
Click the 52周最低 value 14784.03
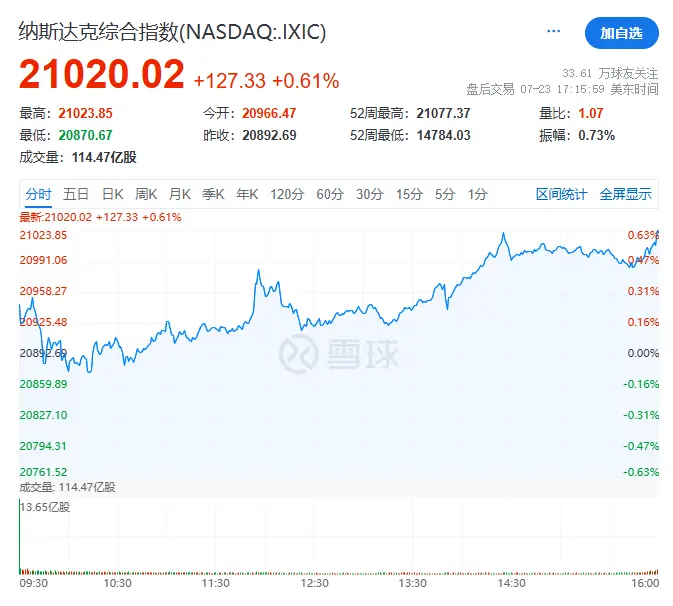(x=443, y=135)
